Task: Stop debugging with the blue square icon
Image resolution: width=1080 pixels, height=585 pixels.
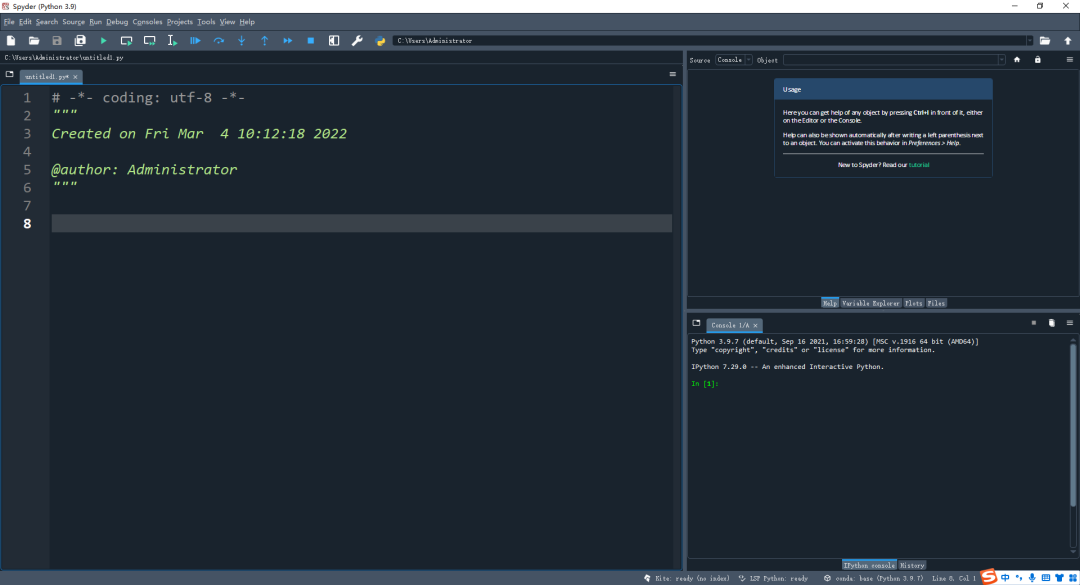Action: [311, 41]
